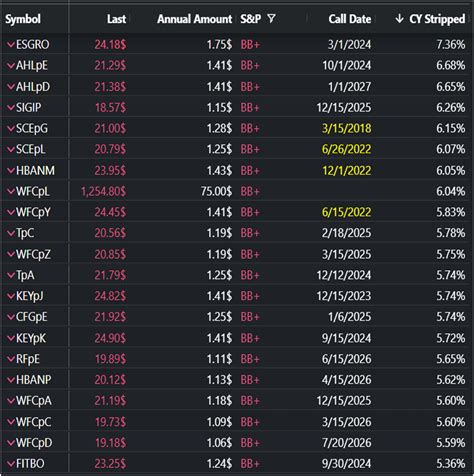
Task: Expand the WFCpY row chevron
Action: [11, 212]
